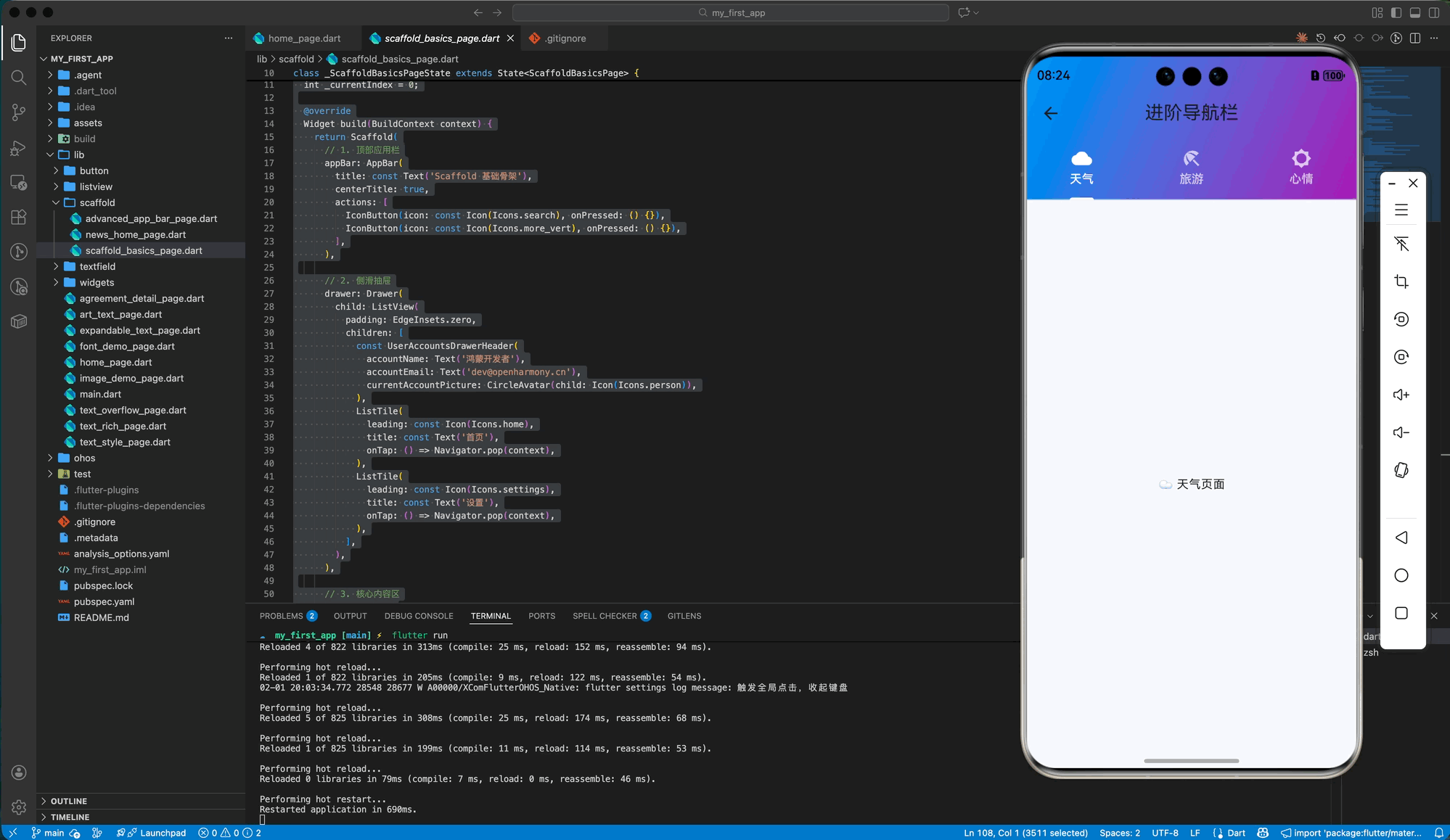
Task: Open the home_page.dart editor tab
Action: [x=303, y=38]
